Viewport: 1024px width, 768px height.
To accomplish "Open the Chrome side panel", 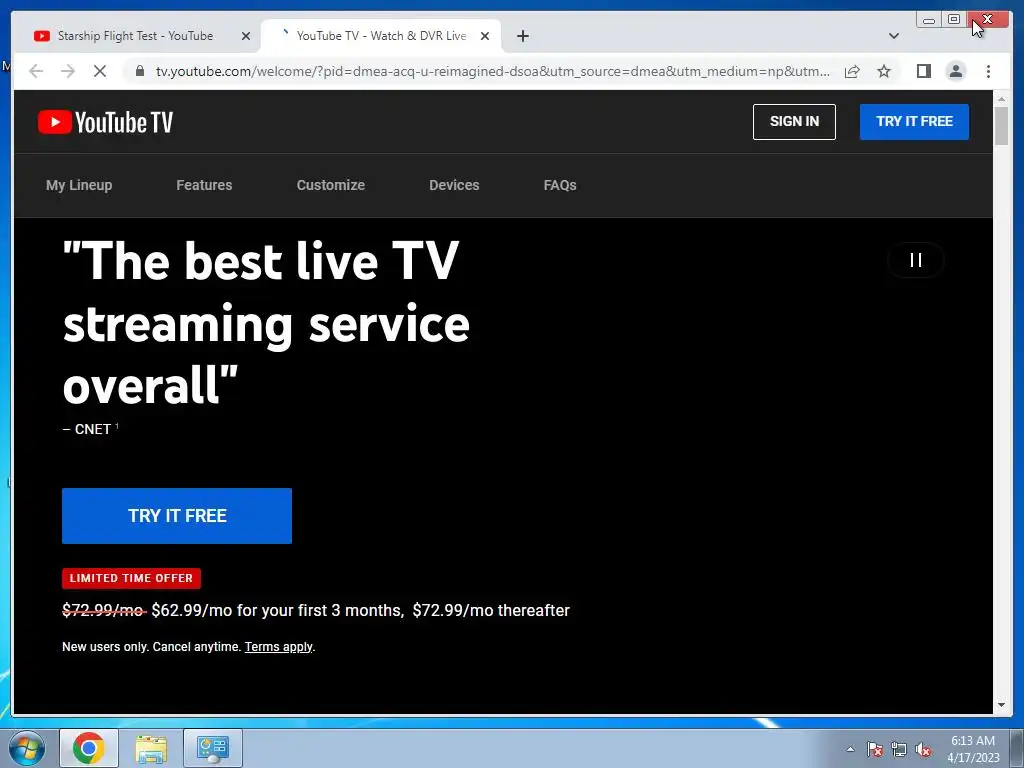I will (x=923, y=71).
